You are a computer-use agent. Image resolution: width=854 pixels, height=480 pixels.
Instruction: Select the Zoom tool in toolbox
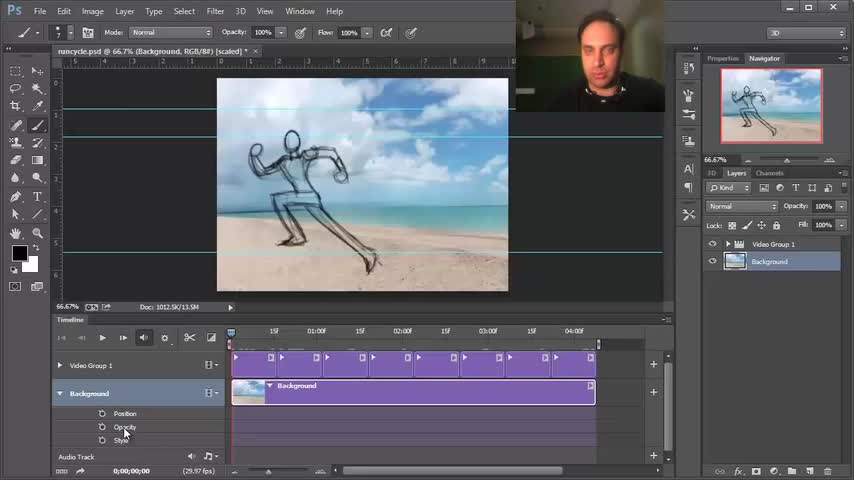(37, 233)
